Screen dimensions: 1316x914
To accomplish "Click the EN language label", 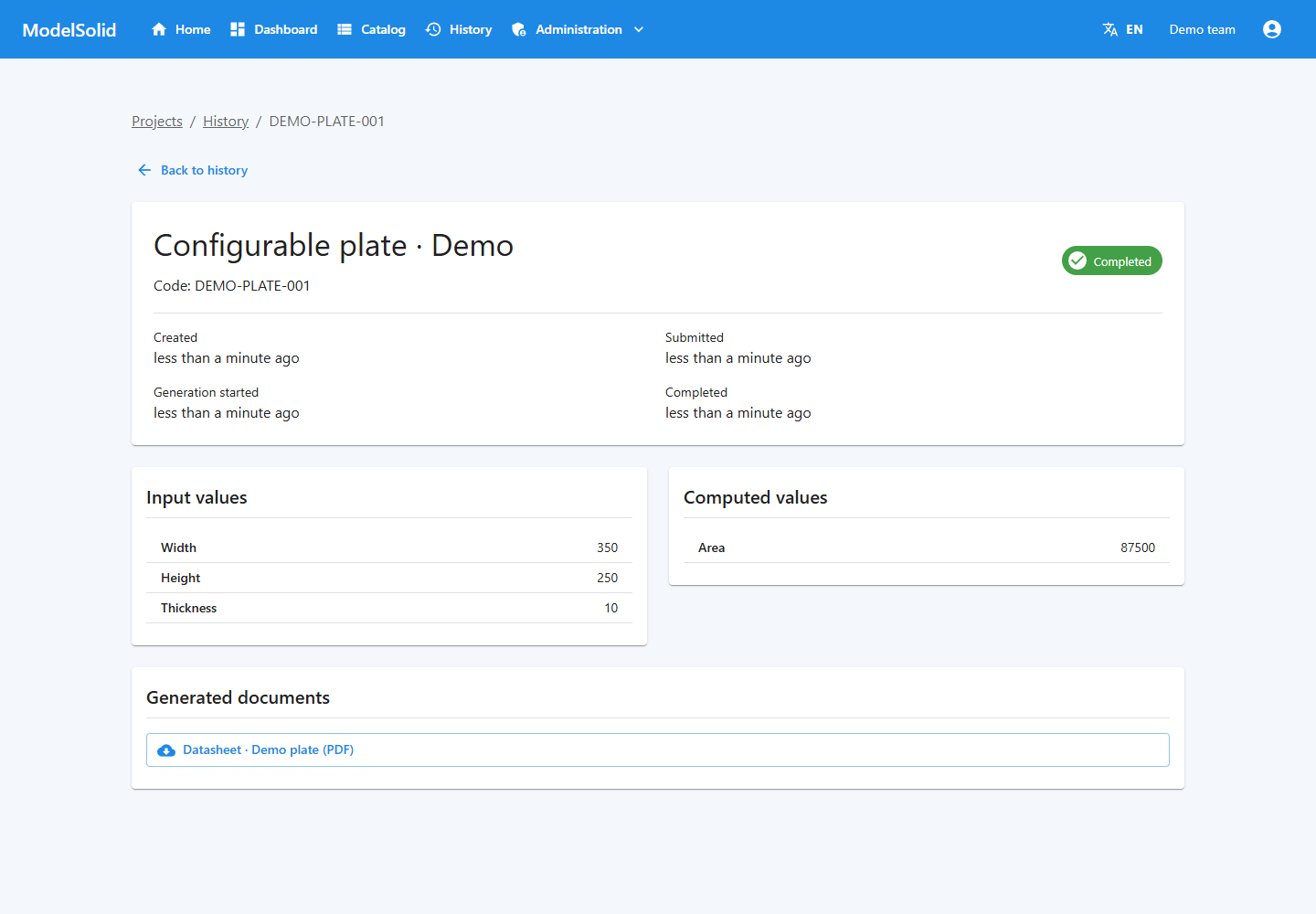I will pyautogui.click(x=1134, y=29).
